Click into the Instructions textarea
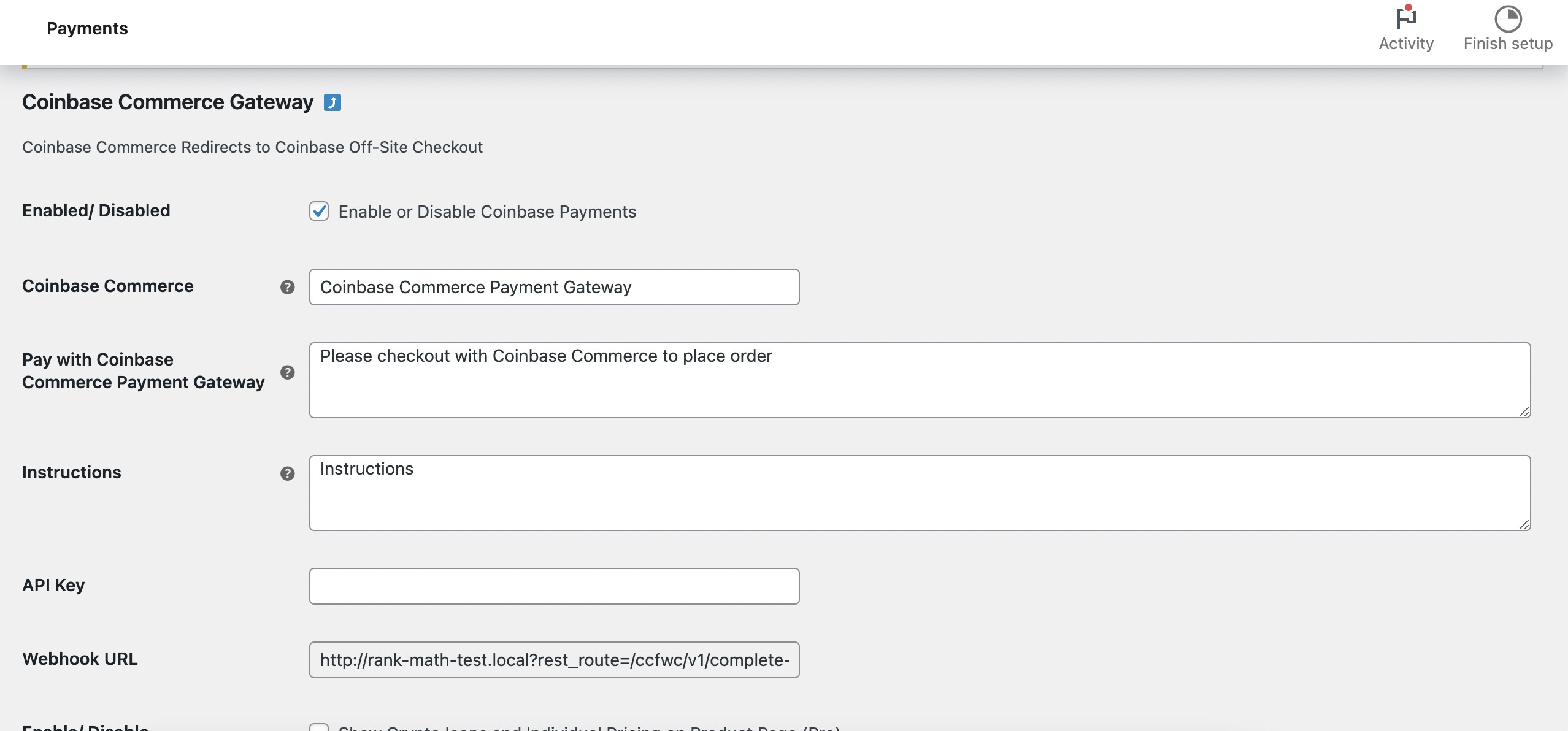 tap(920, 493)
